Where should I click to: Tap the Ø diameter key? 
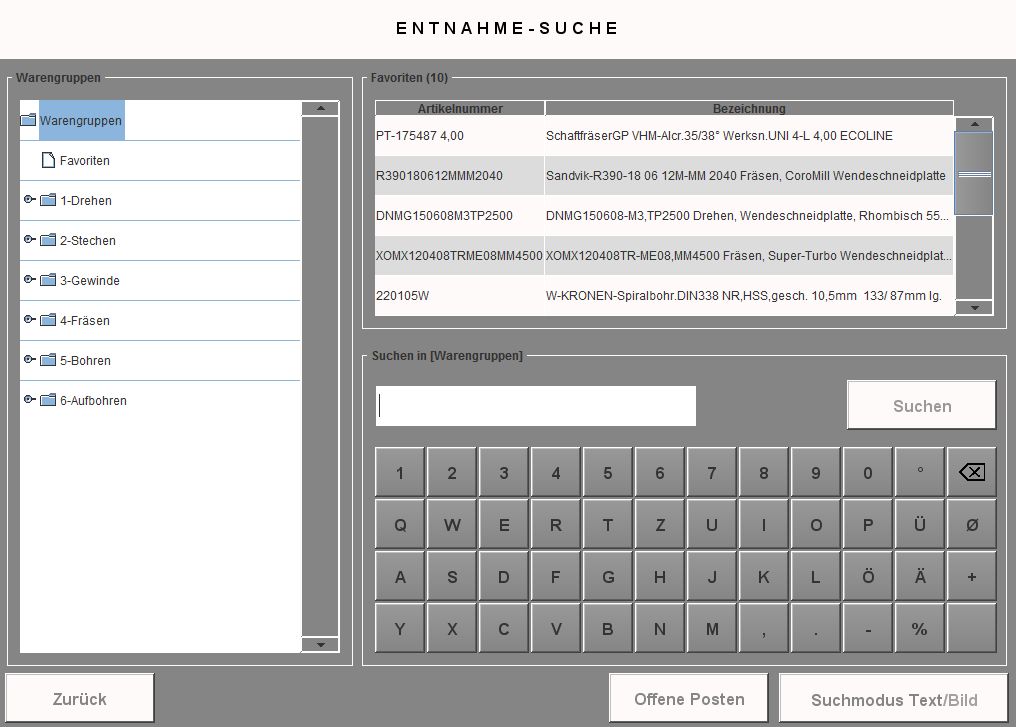(971, 524)
